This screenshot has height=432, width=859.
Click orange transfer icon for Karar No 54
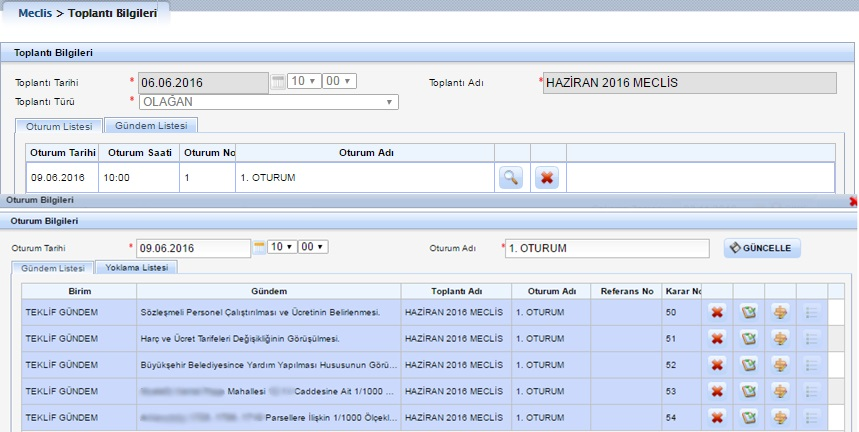coord(780,417)
